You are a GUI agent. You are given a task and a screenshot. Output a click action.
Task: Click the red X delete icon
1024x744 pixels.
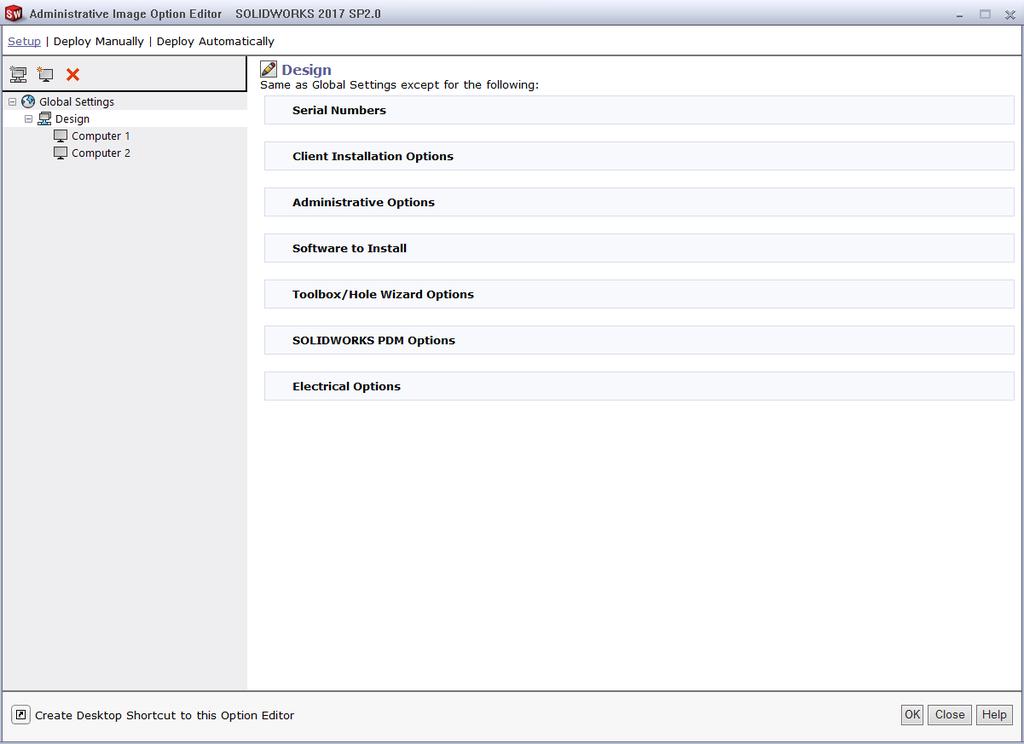72,74
